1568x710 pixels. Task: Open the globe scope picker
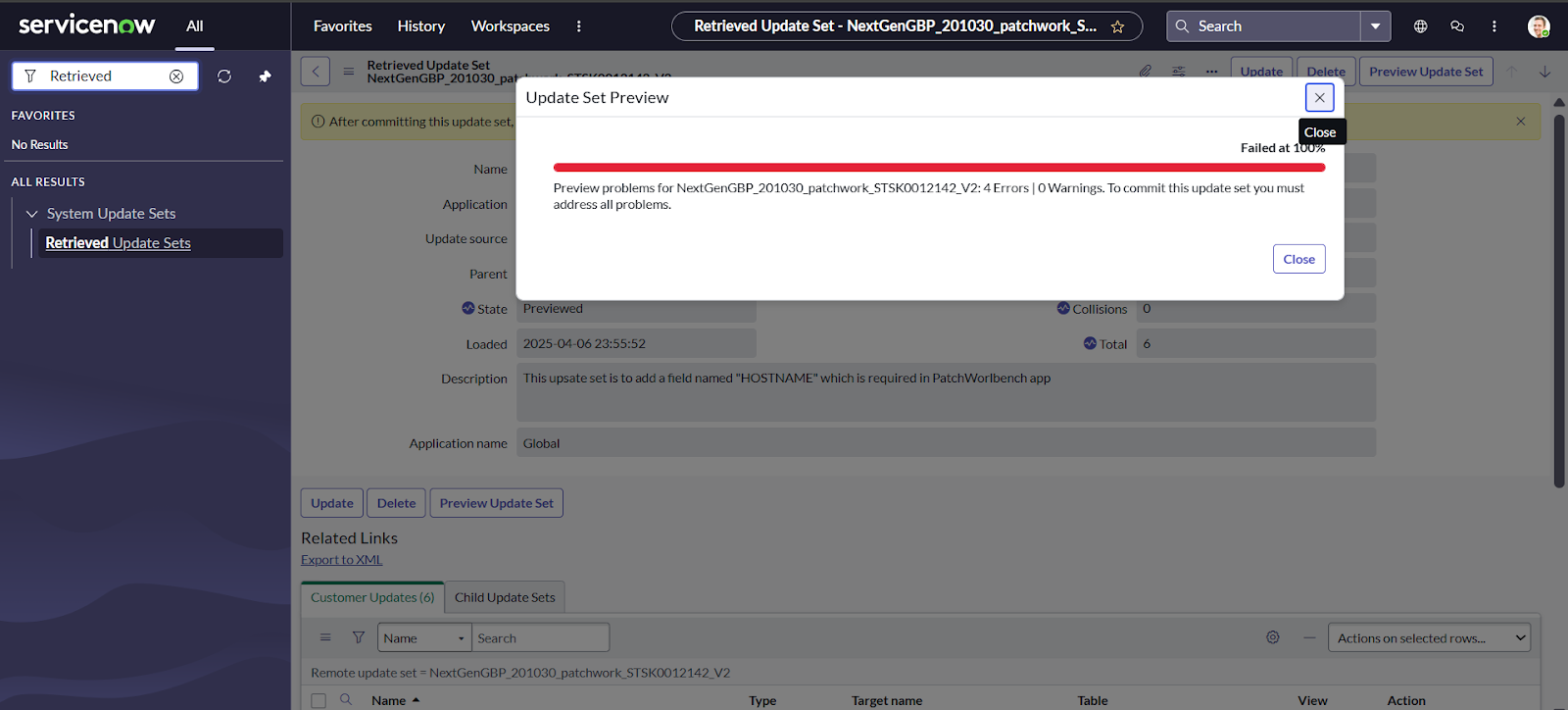click(x=1420, y=26)
